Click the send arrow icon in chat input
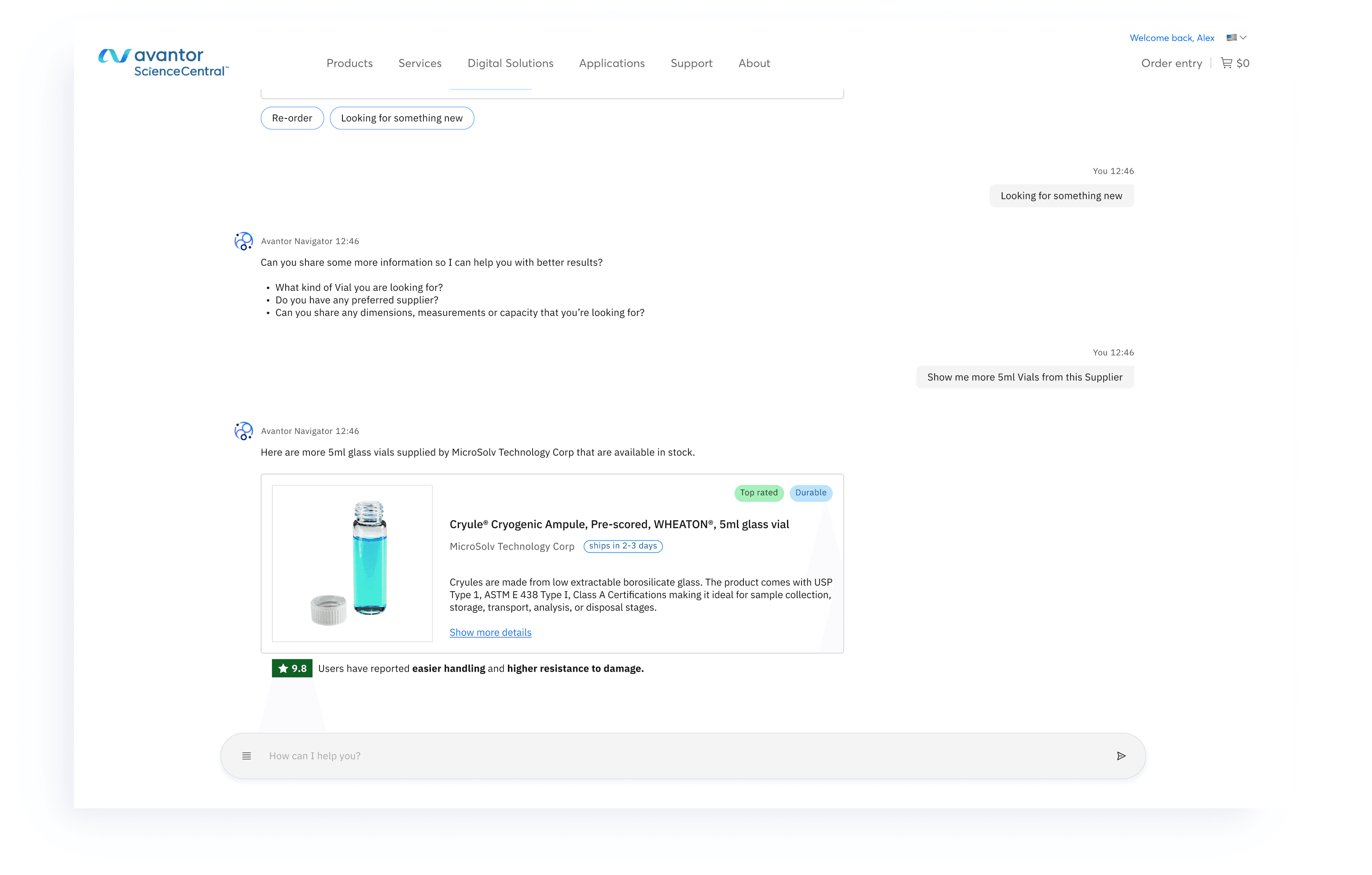The height and width of the screenshot is (875, 1372). 1121,756
